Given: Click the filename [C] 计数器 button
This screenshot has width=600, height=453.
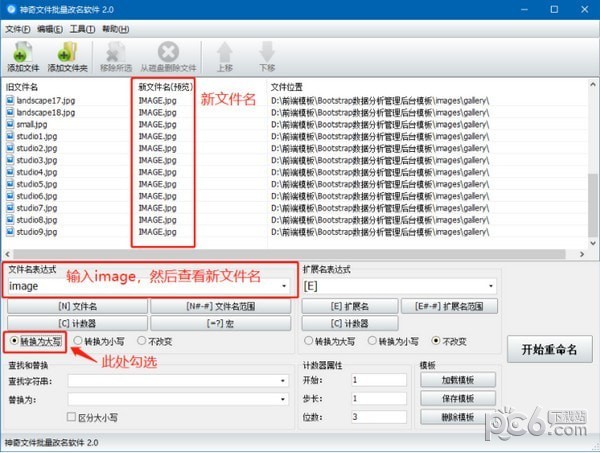Looking at the screenshot, I should point(77,324).
